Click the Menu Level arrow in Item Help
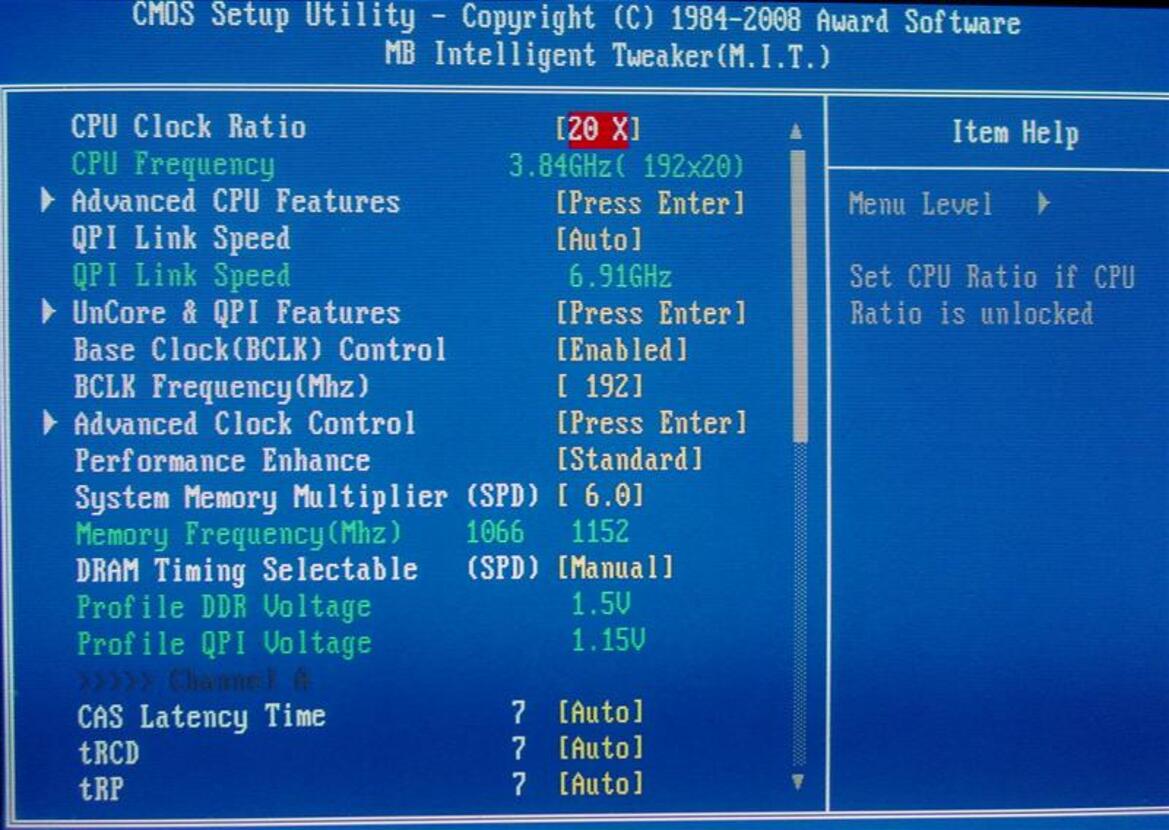 (1044, 203)
